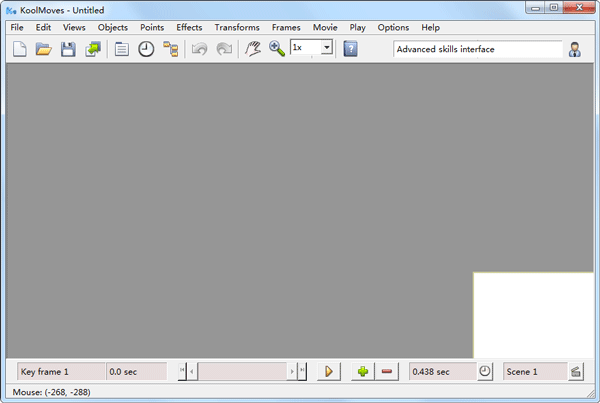Screen dimensions: 600x403
Task: Step to previous frame arrow
Action: point(192,371)
